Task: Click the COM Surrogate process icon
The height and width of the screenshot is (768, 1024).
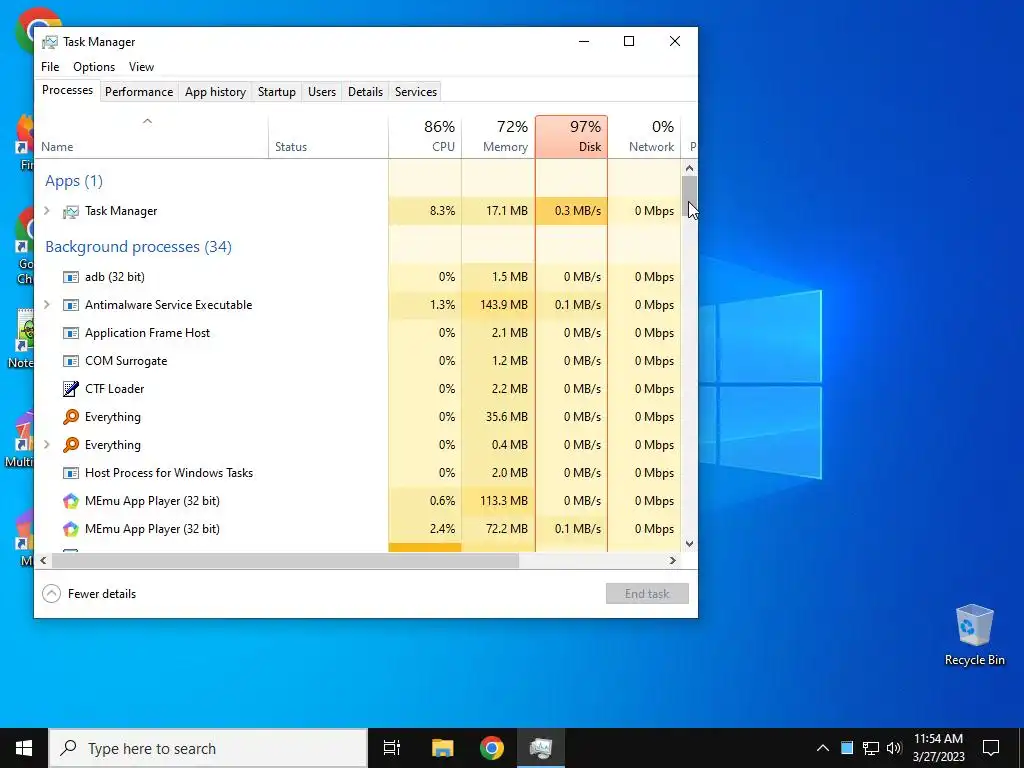Action: pyautogui.click(x=71, y=361)
